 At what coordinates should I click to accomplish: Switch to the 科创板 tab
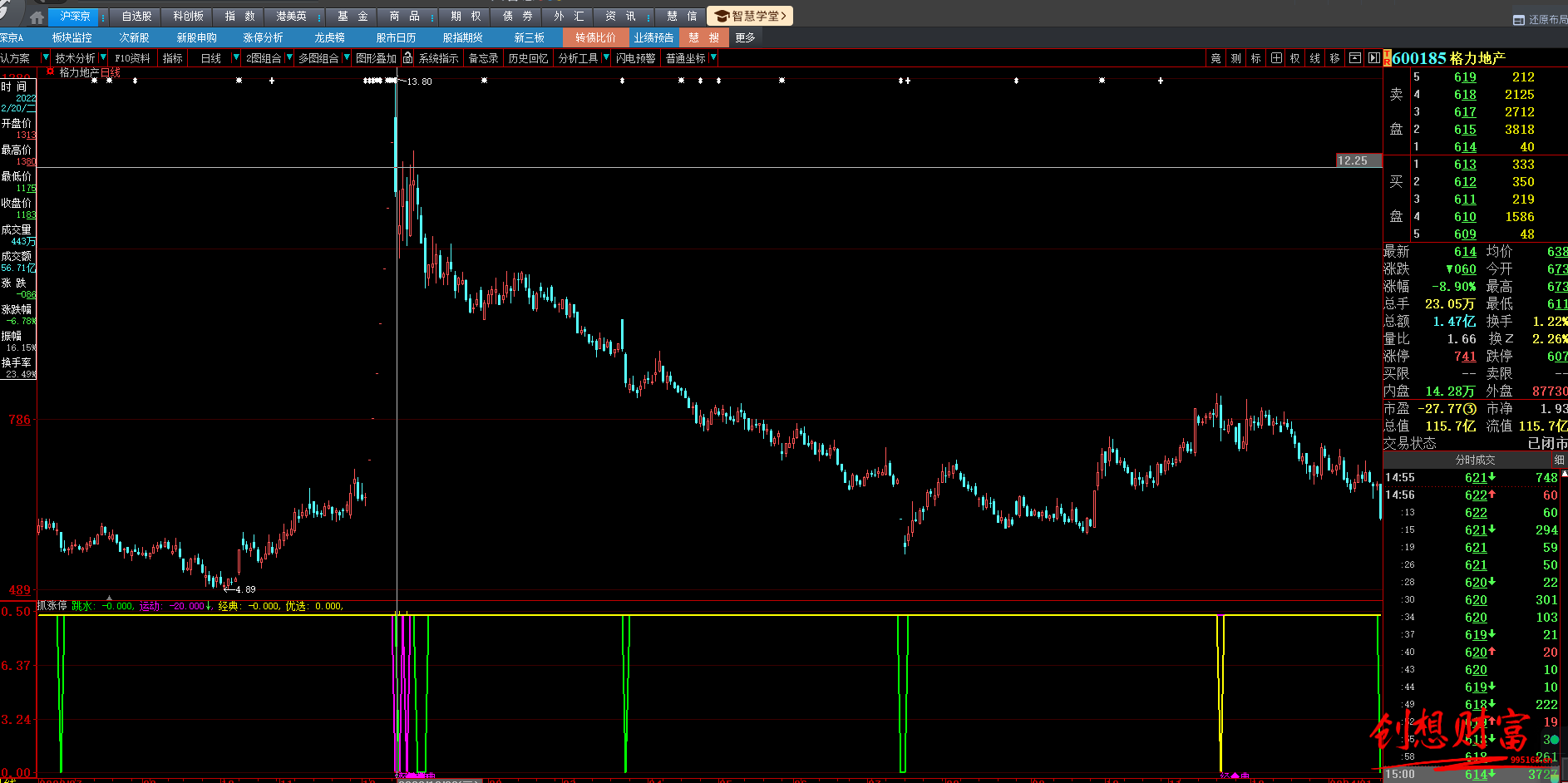point(189,17)
